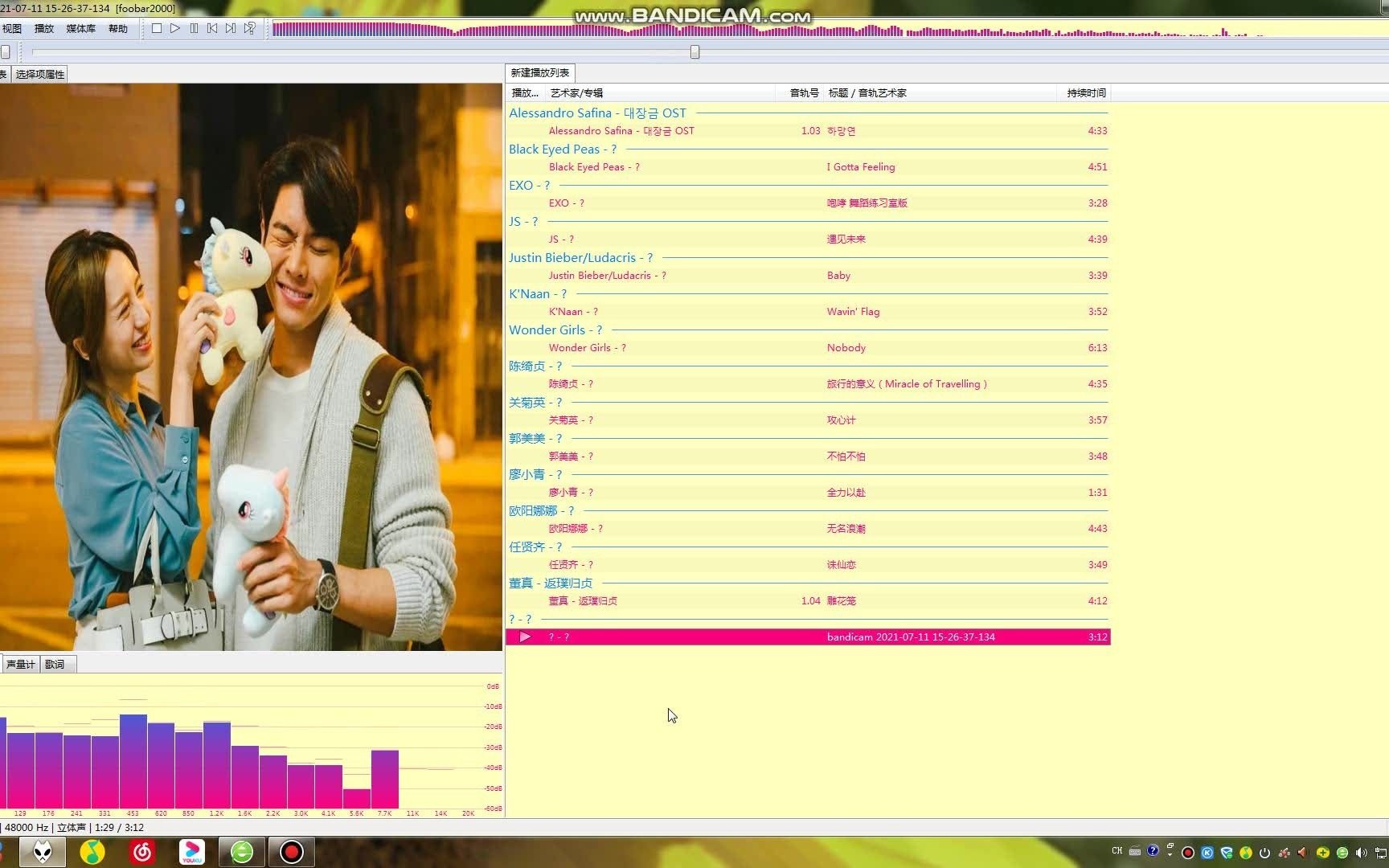Select the 全力以赴 track
Viewport: 1389px width, 868px height.
point(808,493)
